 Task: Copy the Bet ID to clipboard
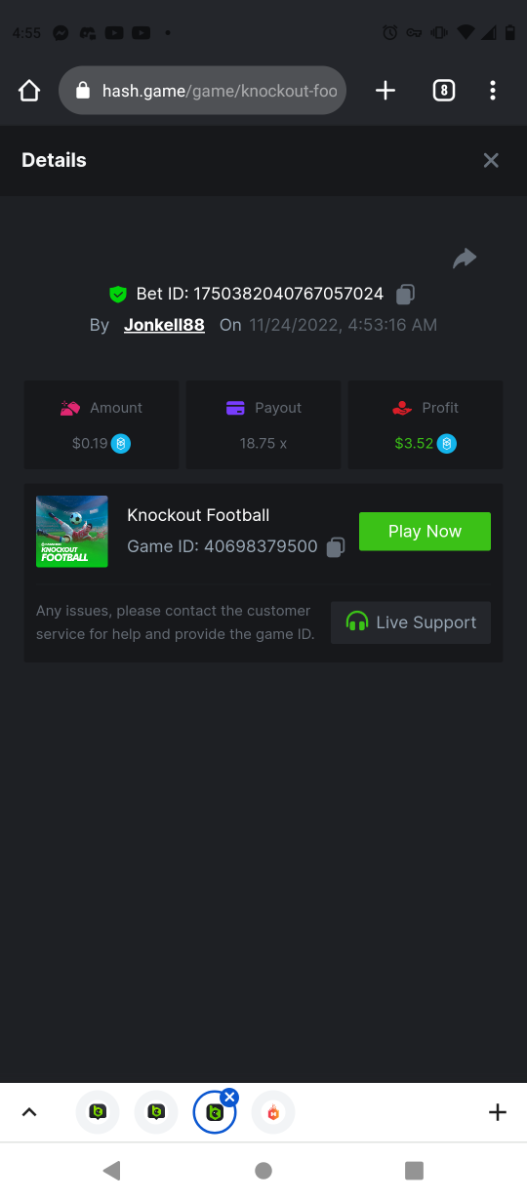(405, 294)
